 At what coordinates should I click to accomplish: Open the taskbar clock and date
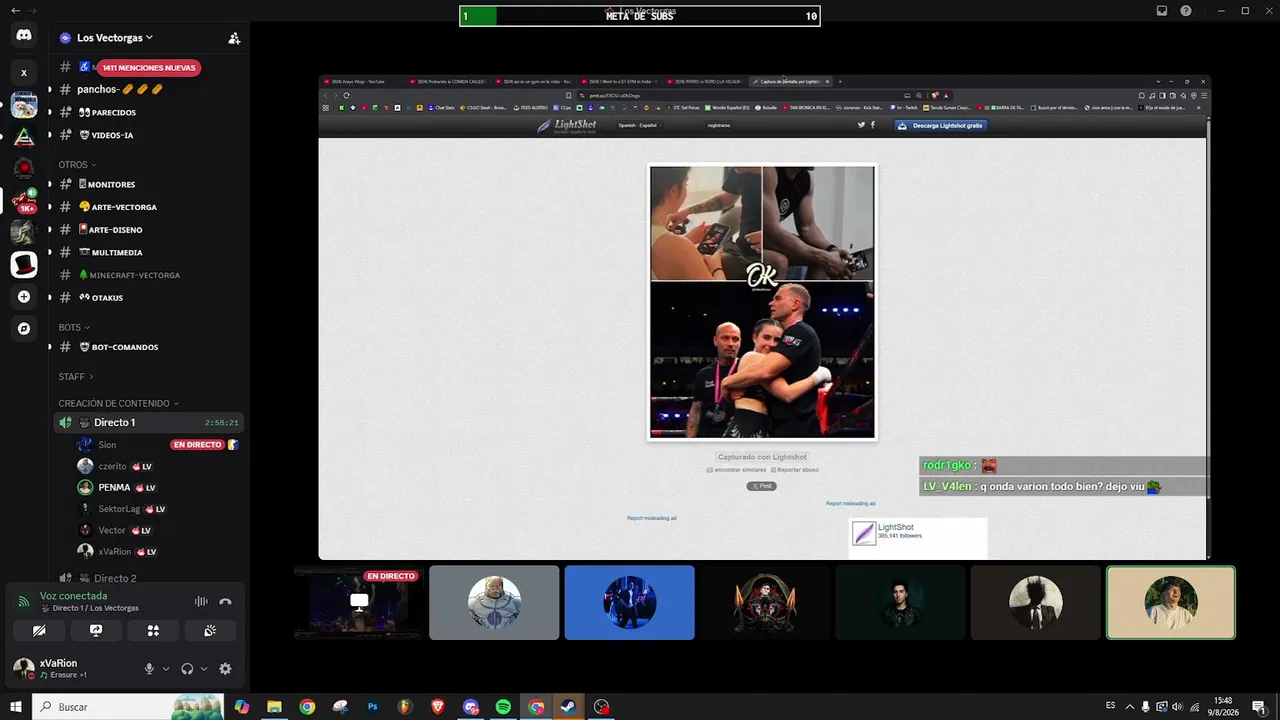(1225, 706)
